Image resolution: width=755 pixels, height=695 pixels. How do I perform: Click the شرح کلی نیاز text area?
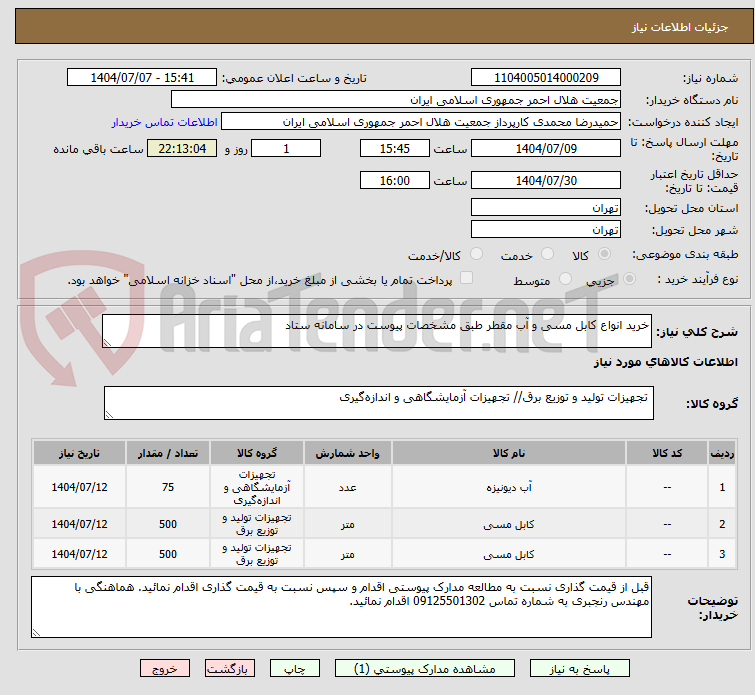(377, 331)
